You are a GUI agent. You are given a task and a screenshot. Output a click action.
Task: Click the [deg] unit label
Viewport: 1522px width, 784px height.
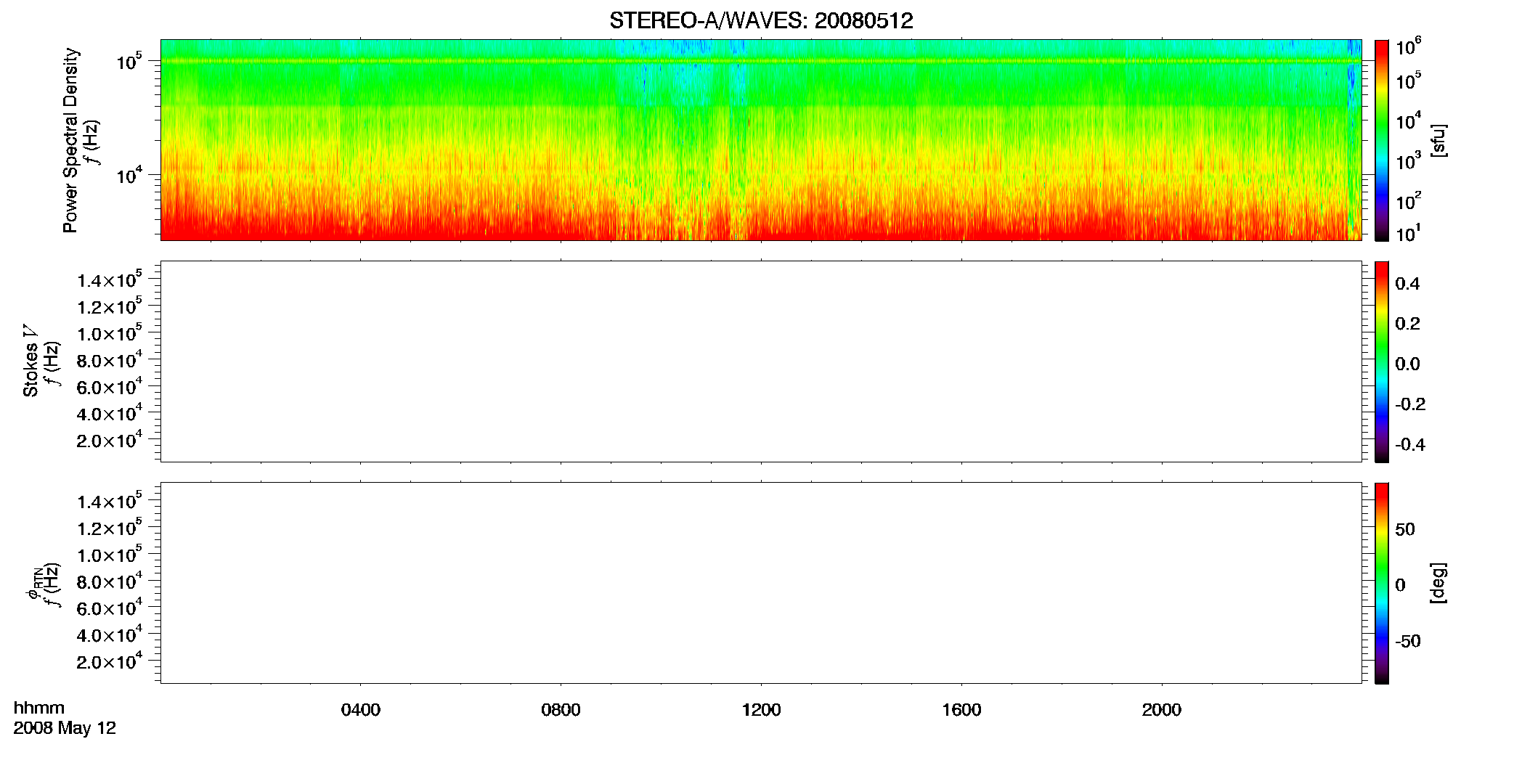pos(1438,583)
